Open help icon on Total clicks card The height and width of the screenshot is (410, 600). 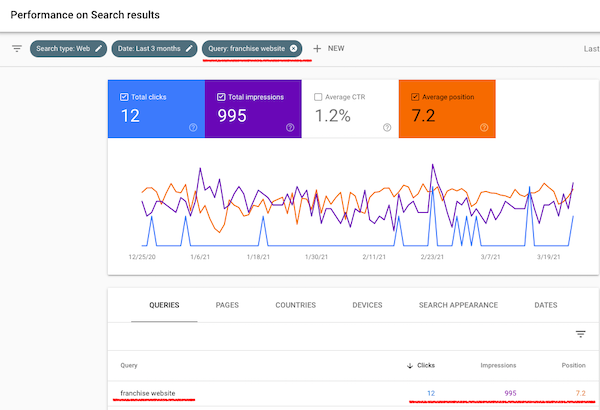coord(192,127)
